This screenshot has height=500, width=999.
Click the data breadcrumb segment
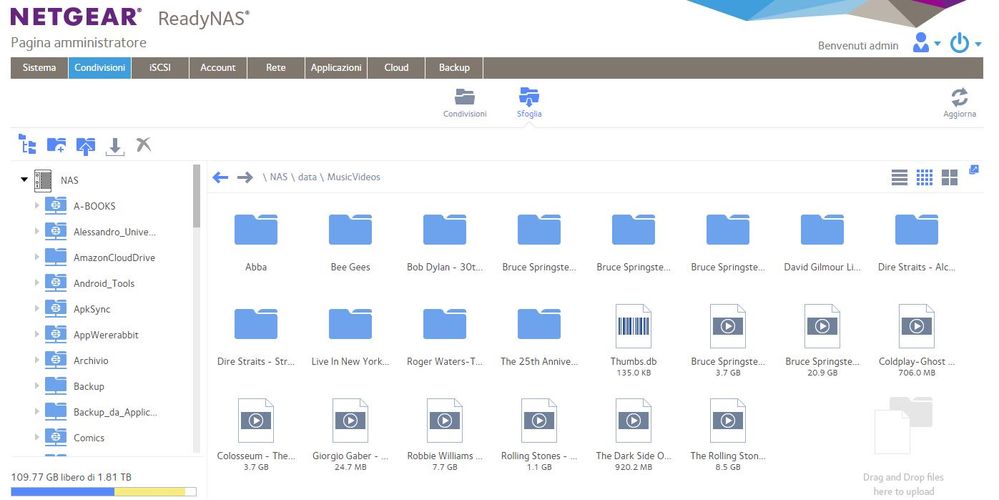pyautogui.click(x=307, y=177)
